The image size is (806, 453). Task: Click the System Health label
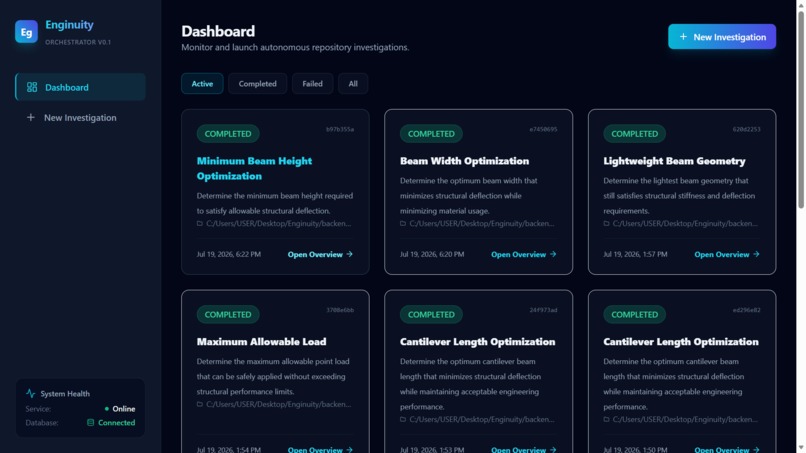tap(65, 393)
